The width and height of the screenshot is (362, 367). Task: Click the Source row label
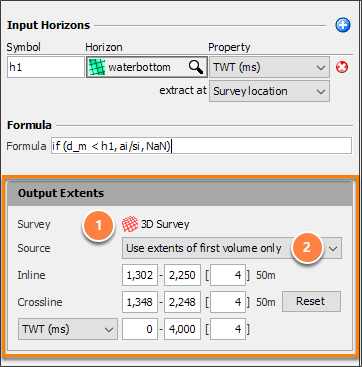coord(34,248)
